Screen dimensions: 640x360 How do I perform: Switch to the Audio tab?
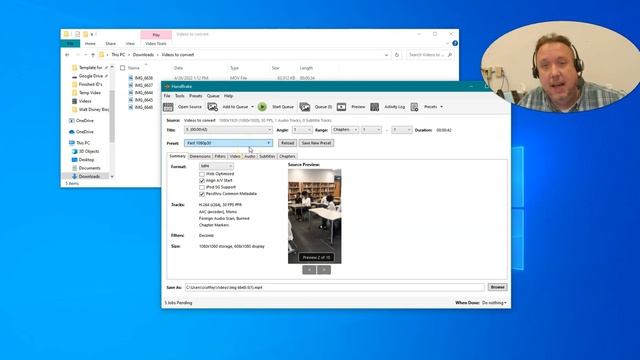250,156
